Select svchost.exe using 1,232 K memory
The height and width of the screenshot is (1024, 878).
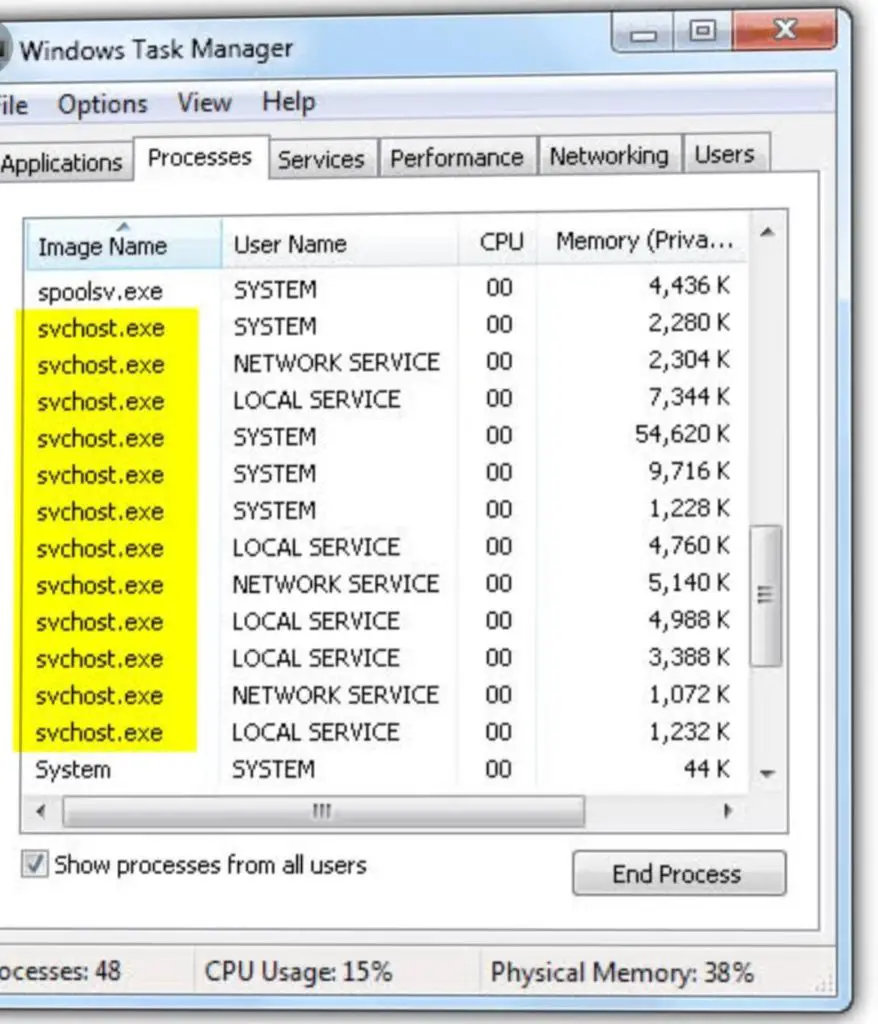click(385, 732)
